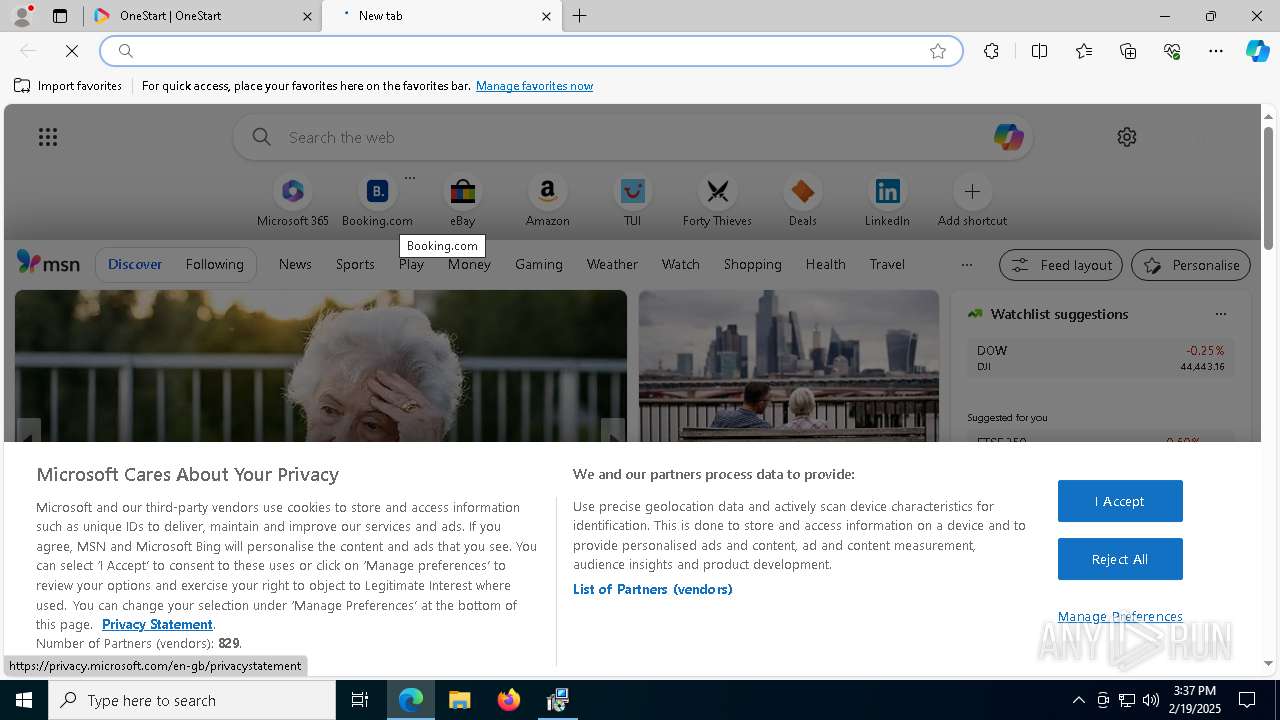Open List of Partners (vendors) link

click(x=653, y=589)
